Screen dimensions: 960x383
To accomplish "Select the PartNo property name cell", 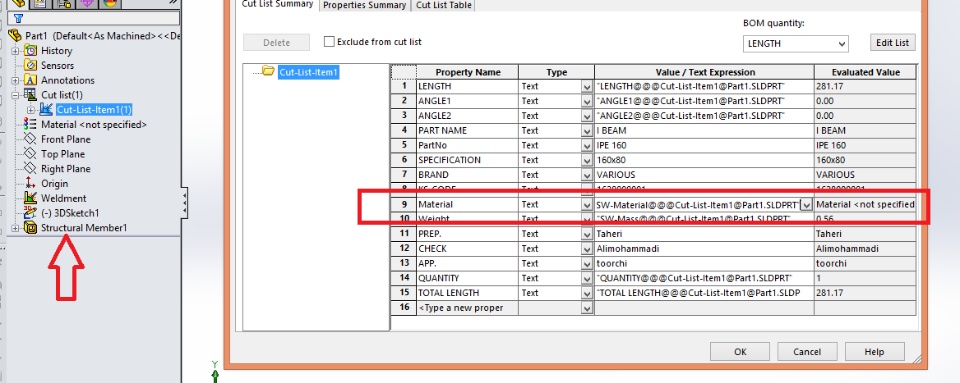I will [x=467, y=145].
